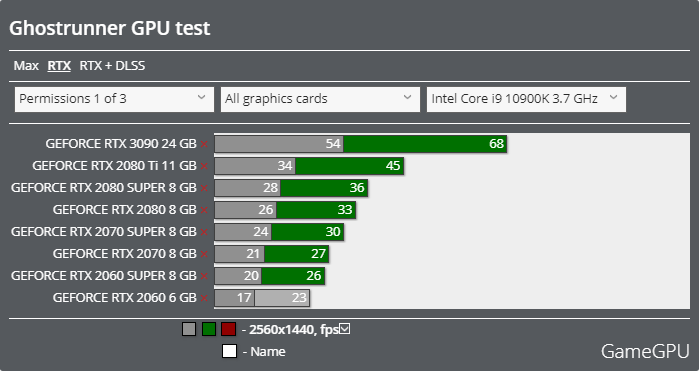Image resolution: width=699 pixels, height=371 pixels.
Task: Open the Permissions 1 of 3 dropdown
Action: pyautogui.click(x=114, y=99)
